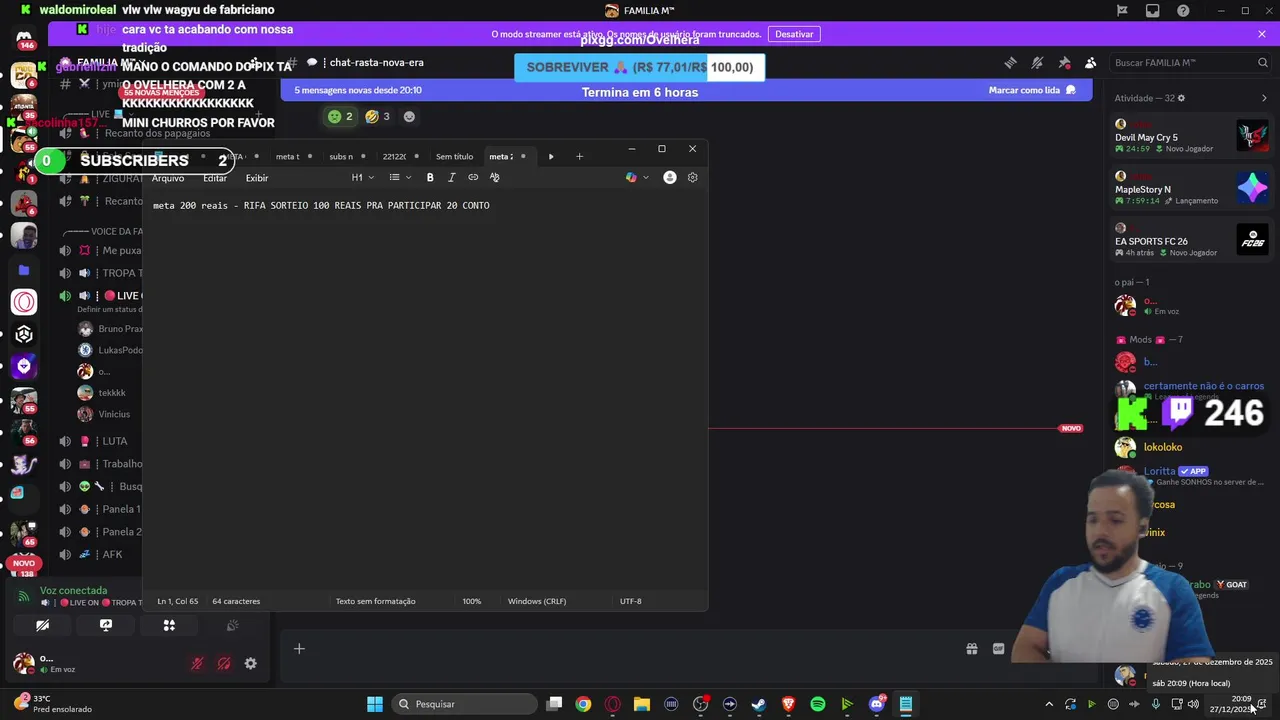The image size is (1280, 720).
Task: Click 'Ln 1, Col 65' in status bar
Action: click(178, 601)
